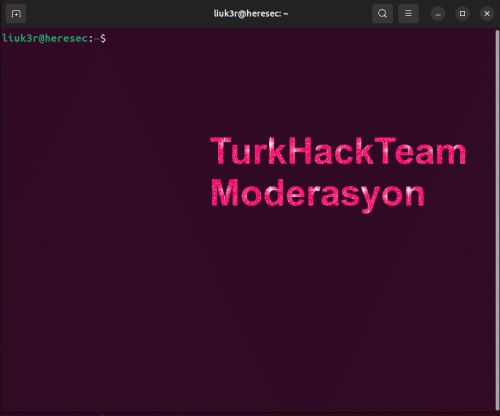500x416 pixels.
Task: Click the window title liuk3r@heresec: ~
Action: point(251,14)
